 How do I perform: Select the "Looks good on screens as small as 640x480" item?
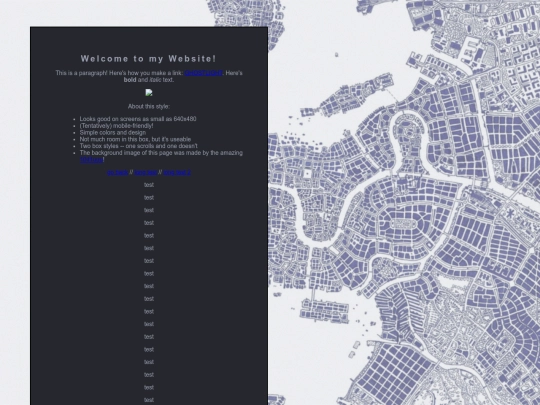[x=138, y=119]
